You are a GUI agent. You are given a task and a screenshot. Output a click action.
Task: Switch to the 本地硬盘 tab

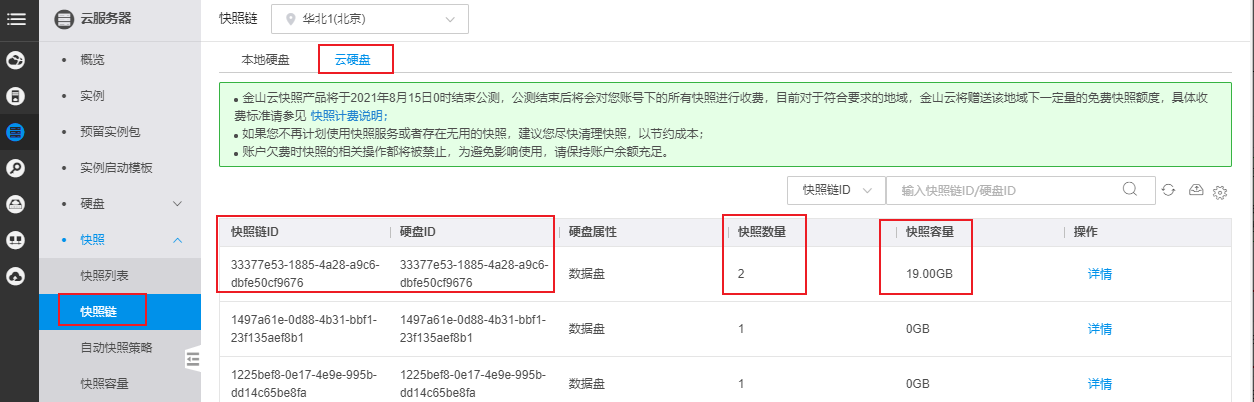(265, 60)
